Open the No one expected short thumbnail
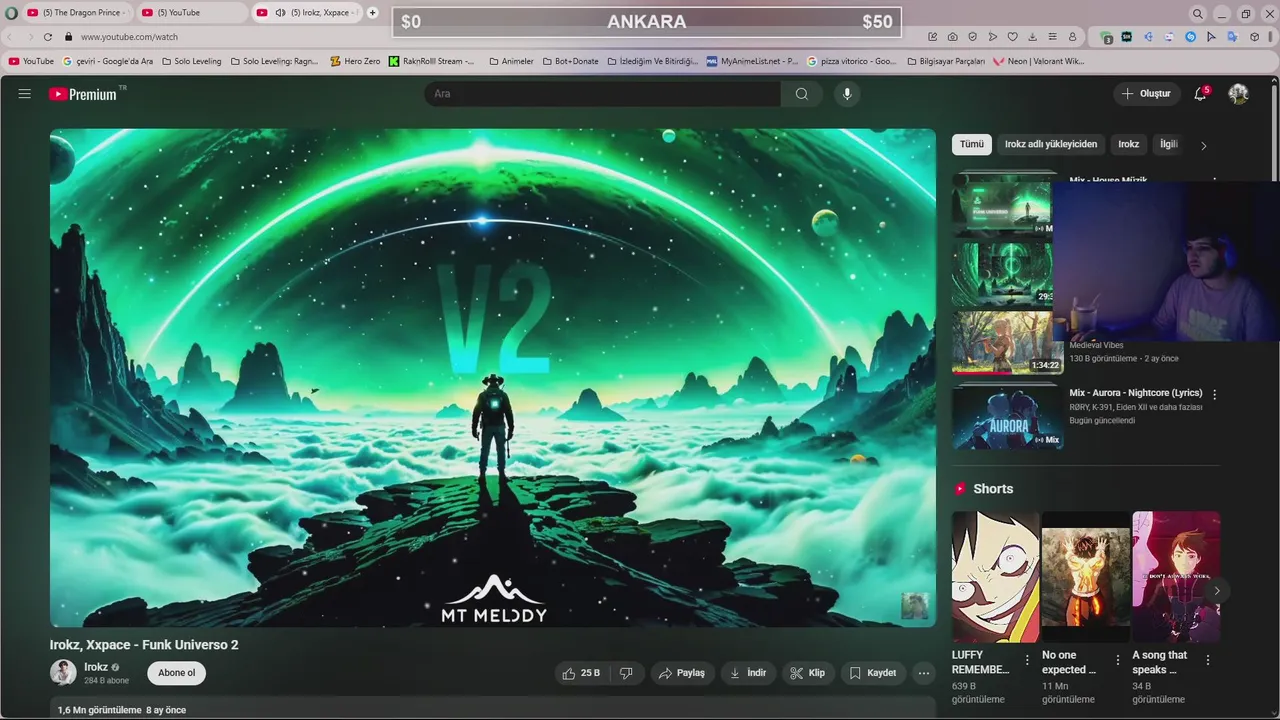Screen dimensions: 1280x720 coord(1086,577)
